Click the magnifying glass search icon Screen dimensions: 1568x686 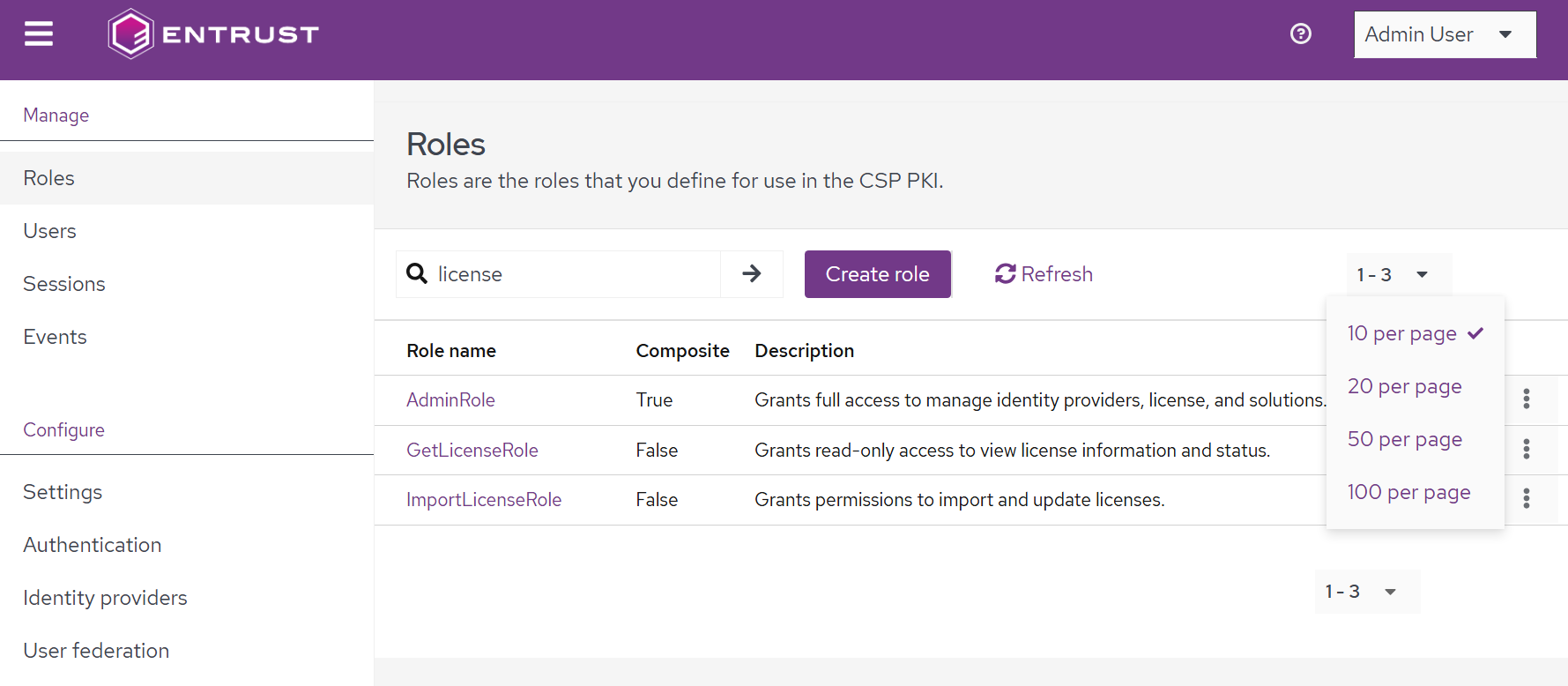[x=417, y=274]
